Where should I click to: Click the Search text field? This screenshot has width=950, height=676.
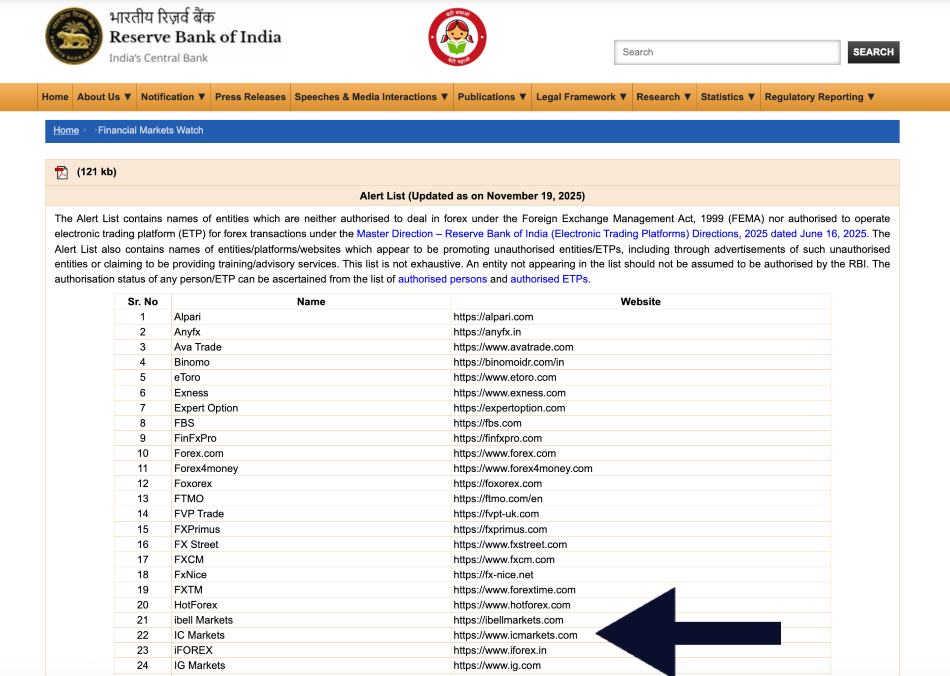click(727, 52)
